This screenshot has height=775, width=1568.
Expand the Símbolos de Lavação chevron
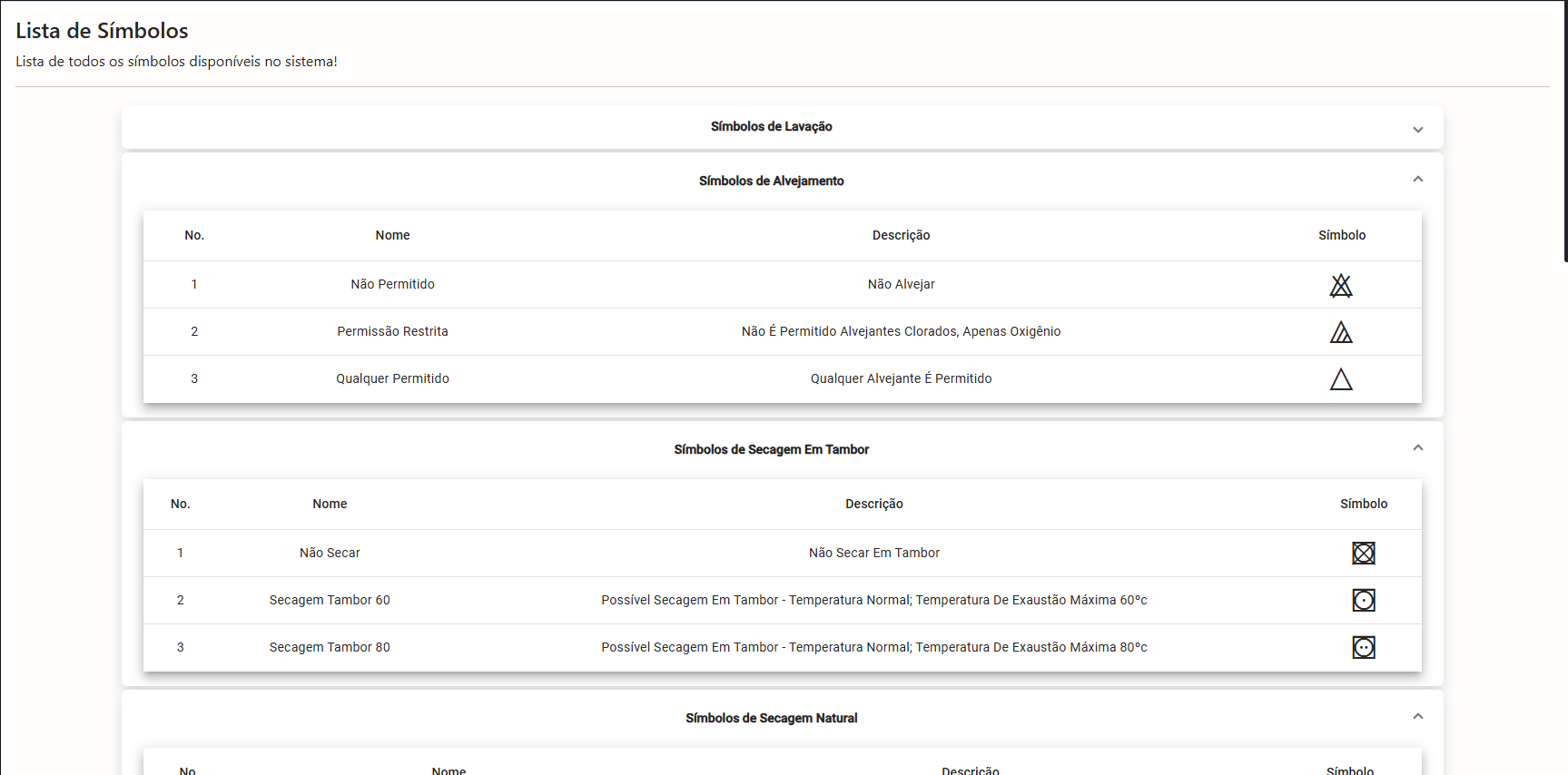pyautogui.click(x=1417, y=130)
